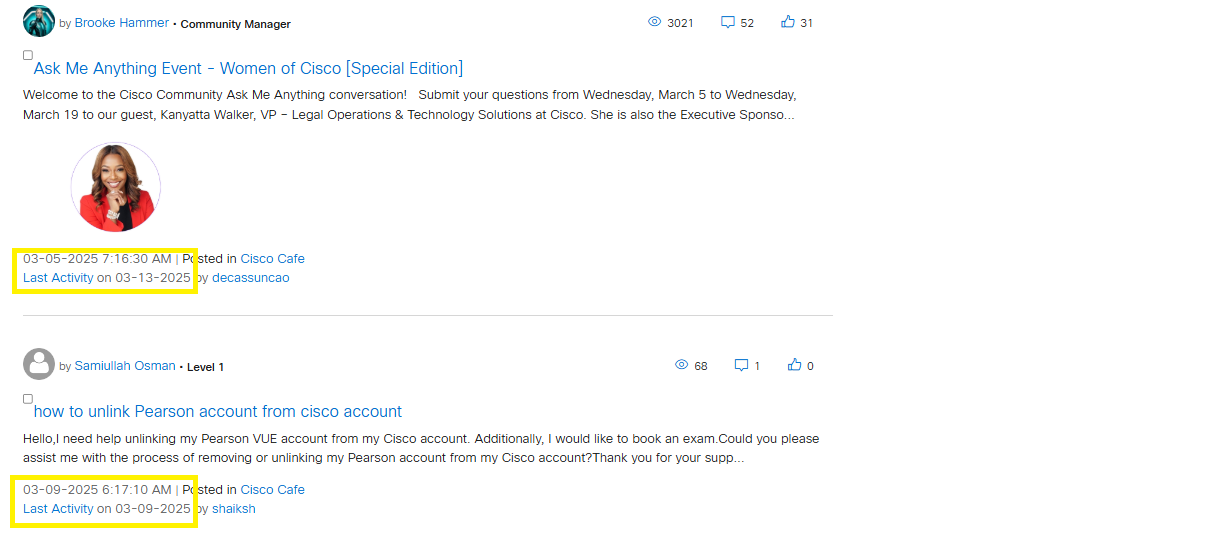The image size is (1212, 549).
Task: Open the Ask Me Anything Event post title
Action: [x=248, y=68]
